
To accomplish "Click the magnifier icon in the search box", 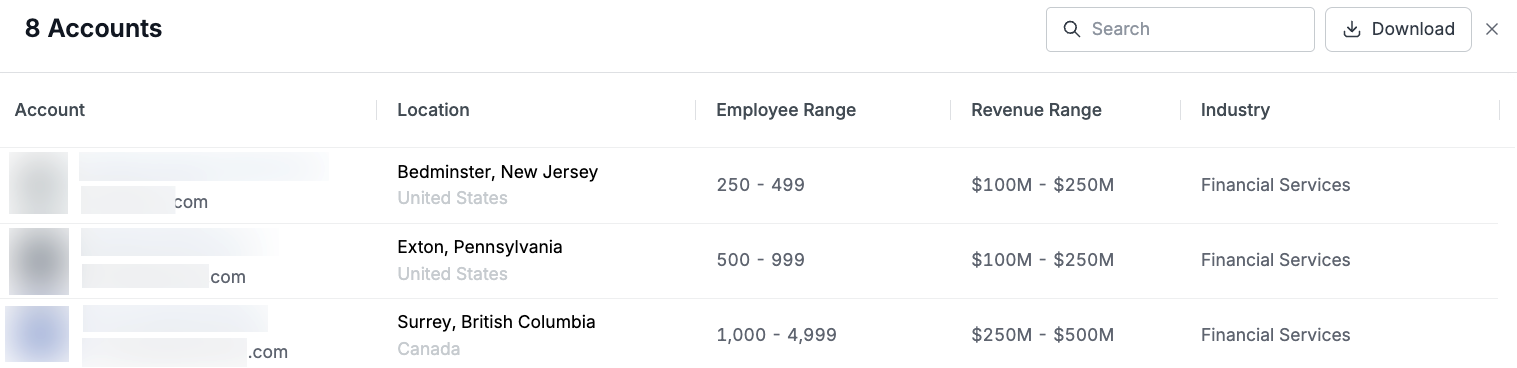I will pyautogui.click(x=1072, y=29).
